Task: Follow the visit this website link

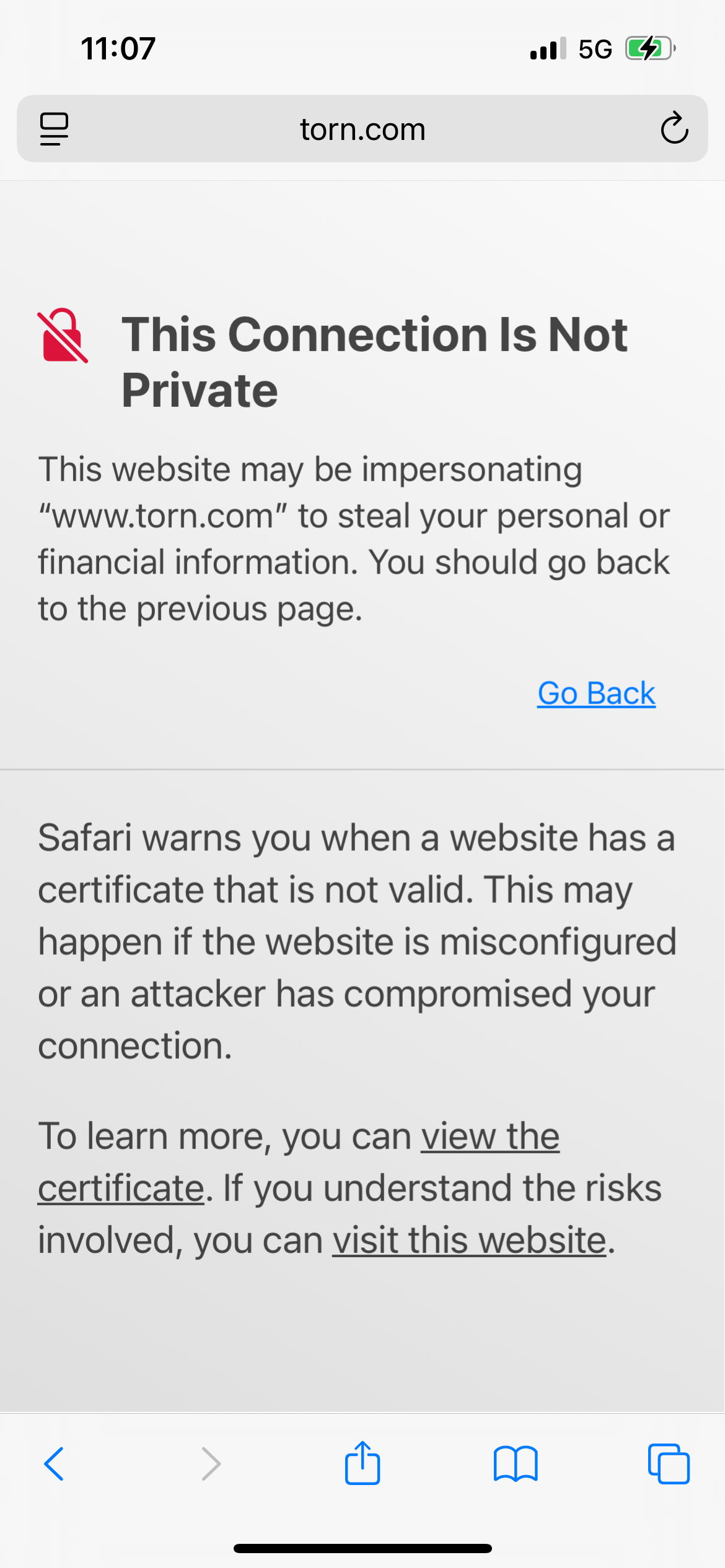Action: tap(469, 1240)
